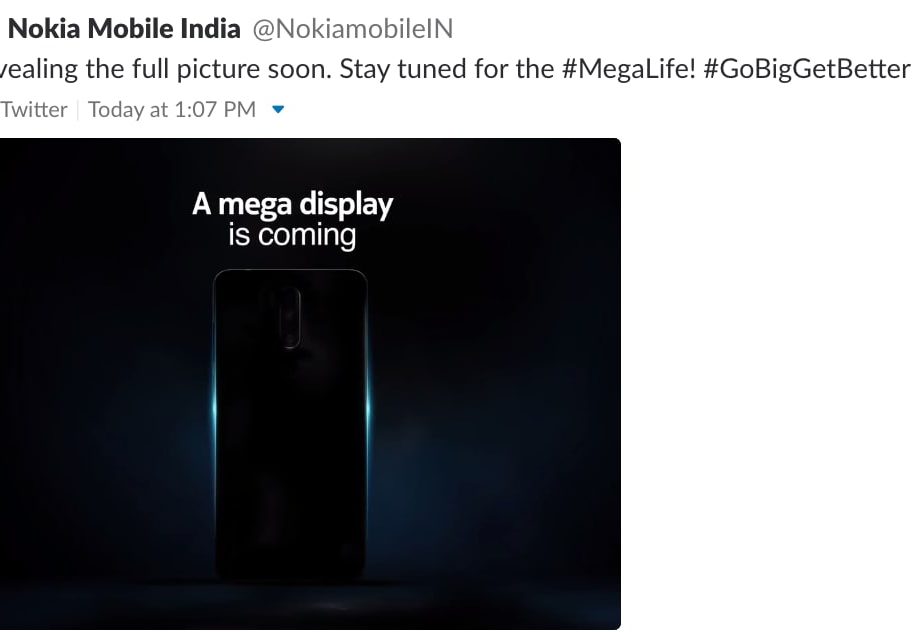Image resolution: width=912 pixels, height=632 pixels.
Task: Click the Twitter source label
Action: [34, 110]
